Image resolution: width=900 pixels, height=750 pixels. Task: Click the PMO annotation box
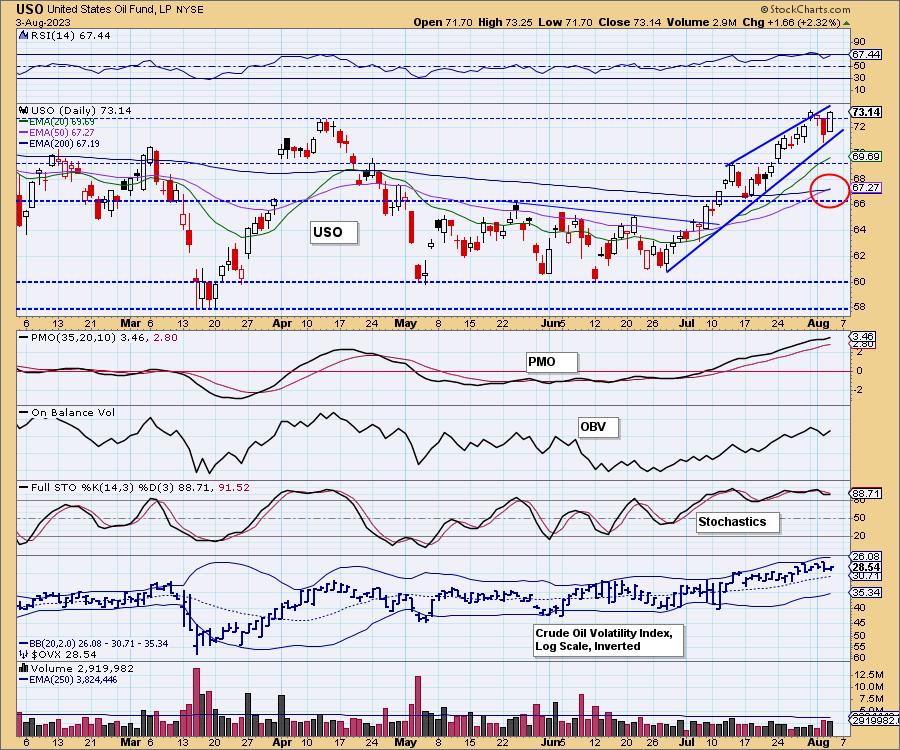pos(551,362)
